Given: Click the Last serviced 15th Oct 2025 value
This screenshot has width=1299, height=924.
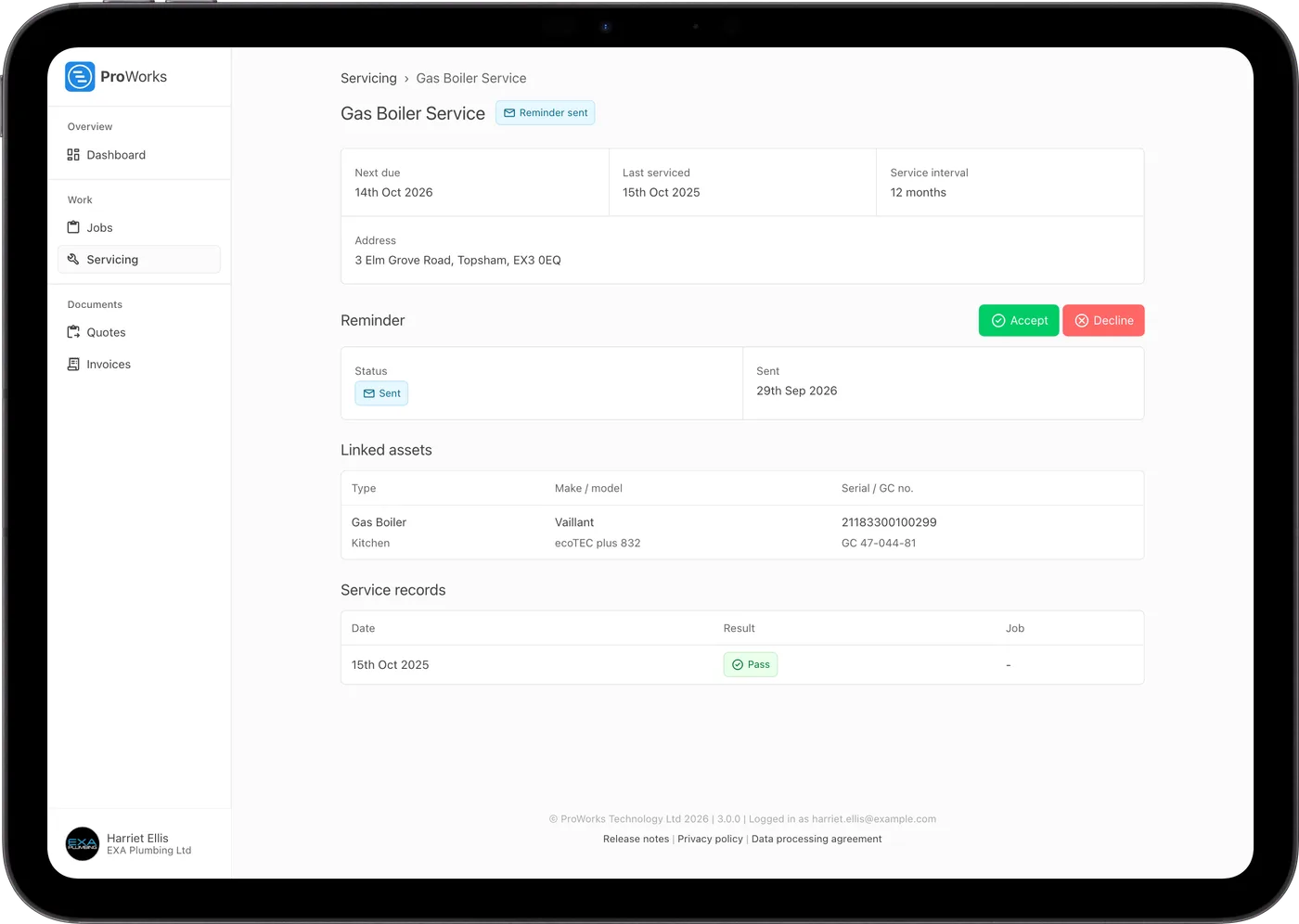Looking at the screenshot, I should [662, 193].
